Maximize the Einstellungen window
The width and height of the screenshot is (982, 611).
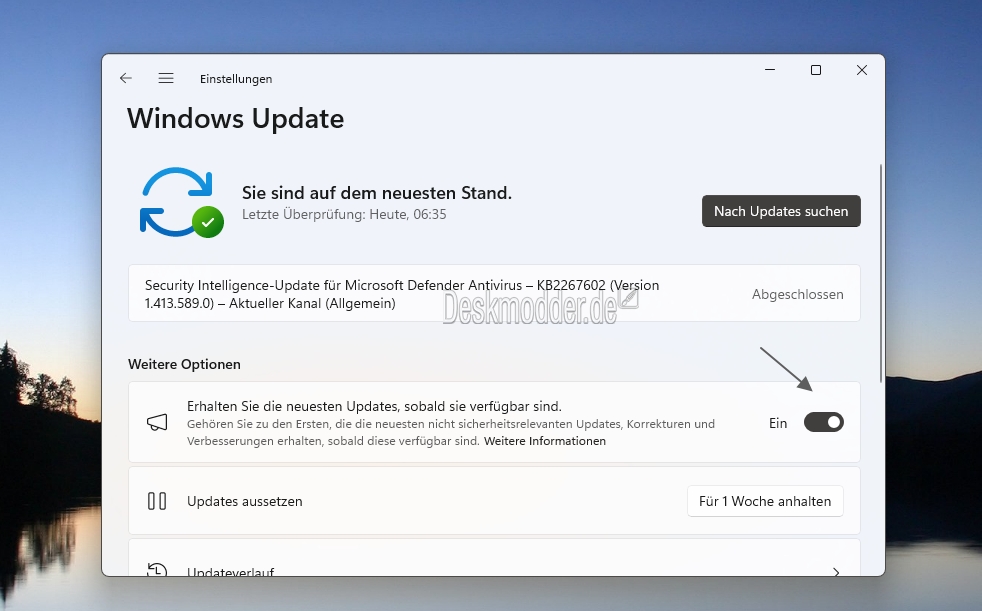[815, 70]
